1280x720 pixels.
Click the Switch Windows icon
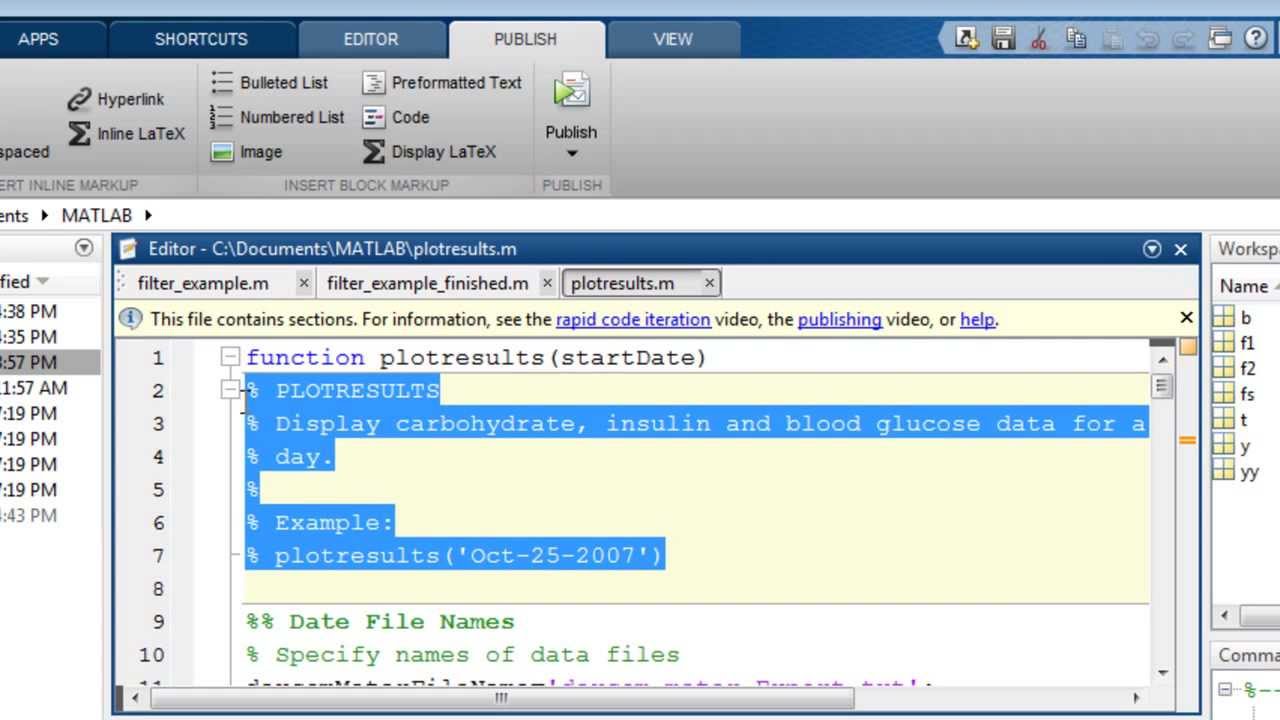point(1220,38)
